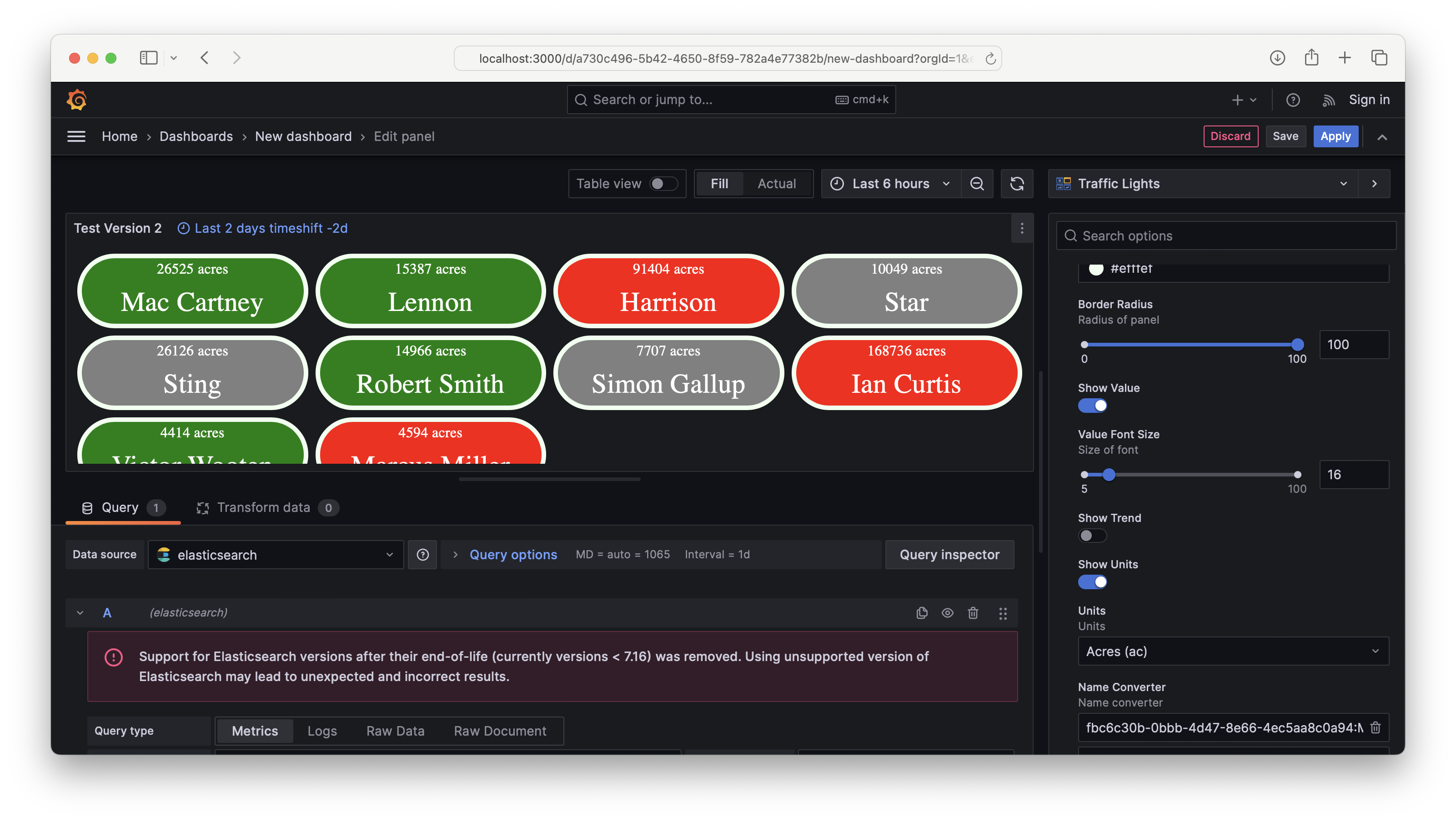Expand the Query options section
The image size is (1456, 822).
tap(512, 555)
